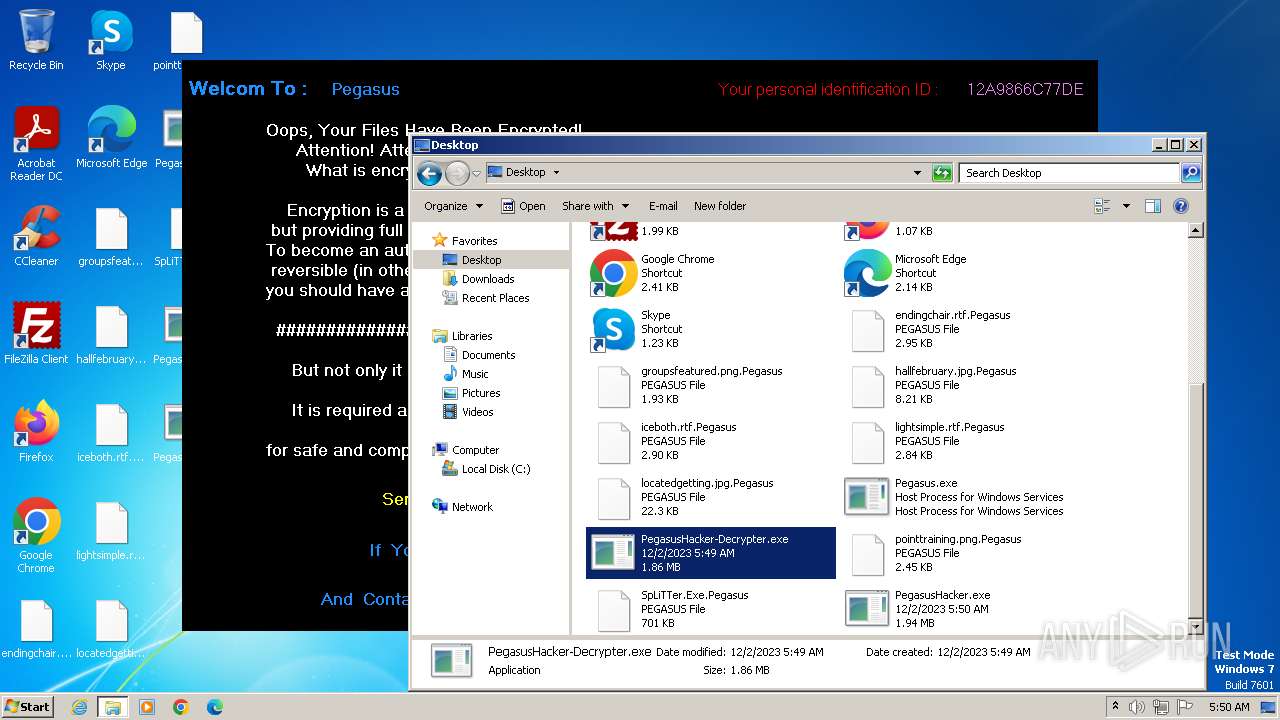Select the hallfebruary... desktop file
Image resolution: width=1280 pixels, height=720 pixels.
coord(111,334)
